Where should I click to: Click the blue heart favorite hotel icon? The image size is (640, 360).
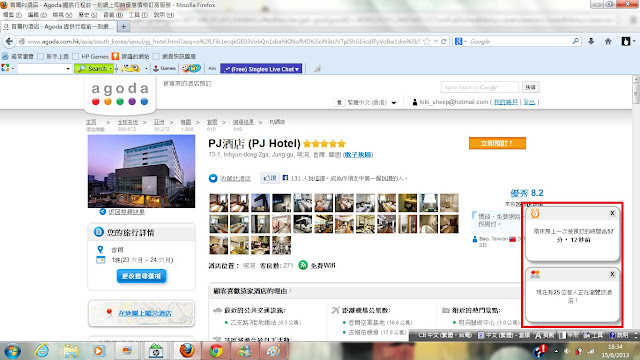point(213,178)
